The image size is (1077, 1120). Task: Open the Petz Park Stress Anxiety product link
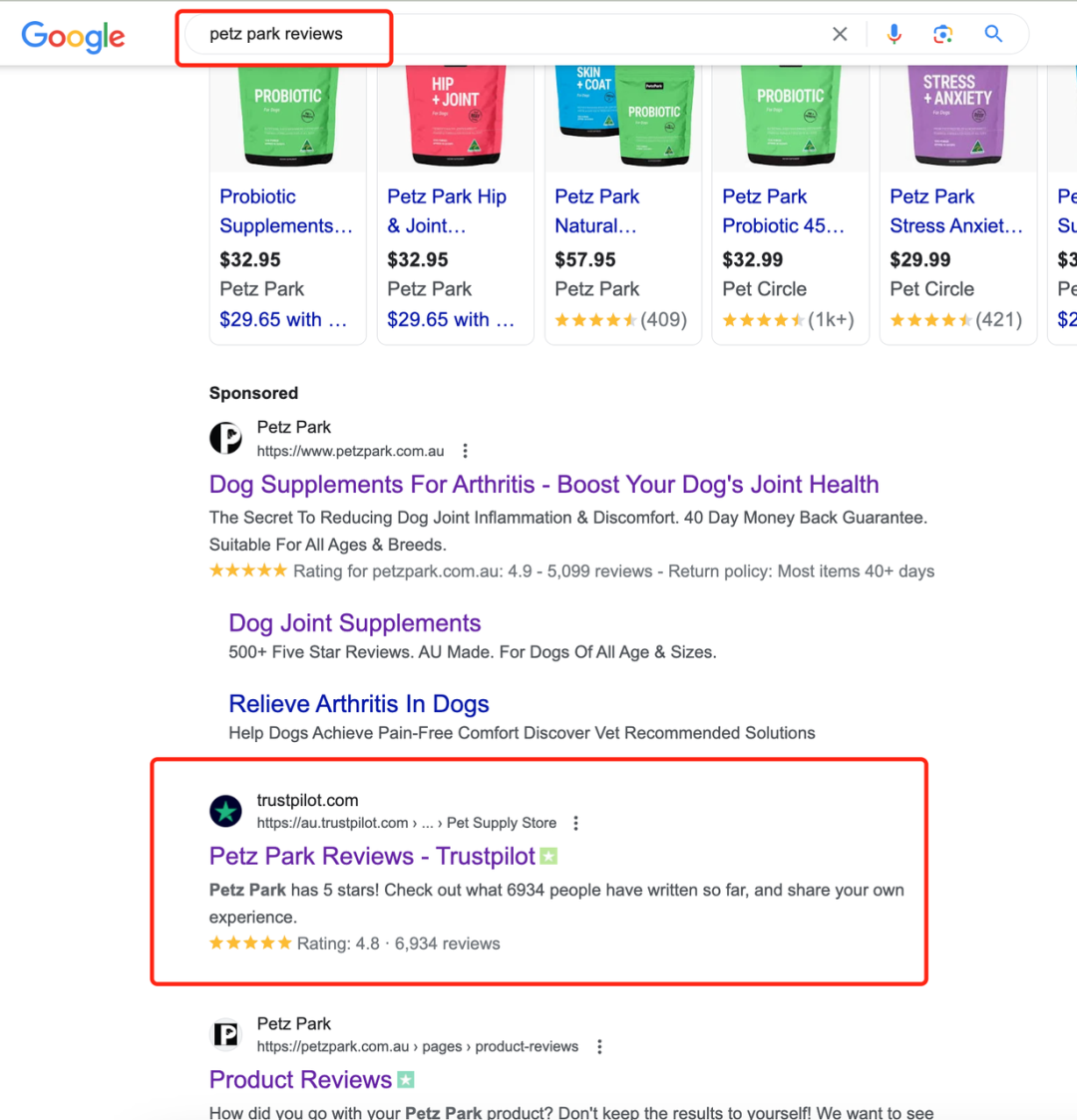pos(956,210)
